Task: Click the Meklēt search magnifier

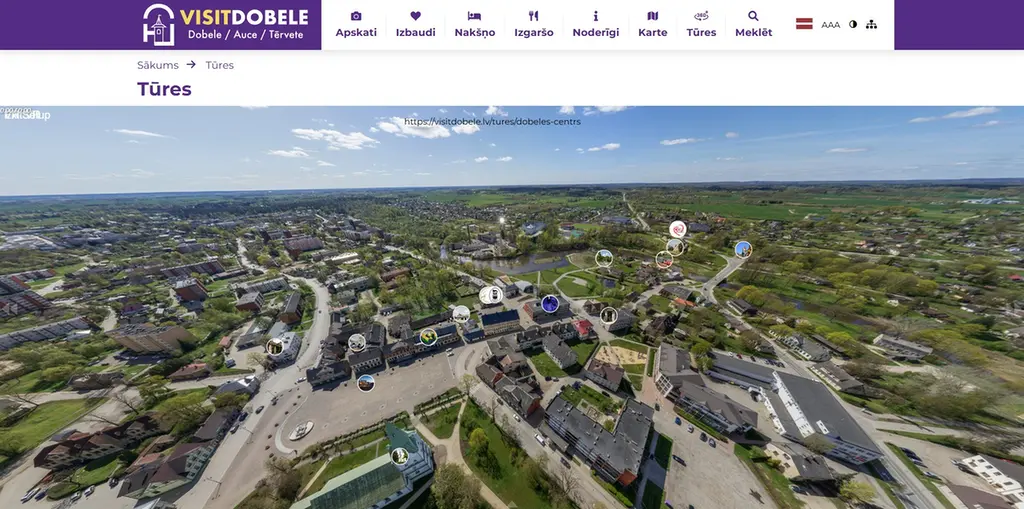Action: point(754,25)
